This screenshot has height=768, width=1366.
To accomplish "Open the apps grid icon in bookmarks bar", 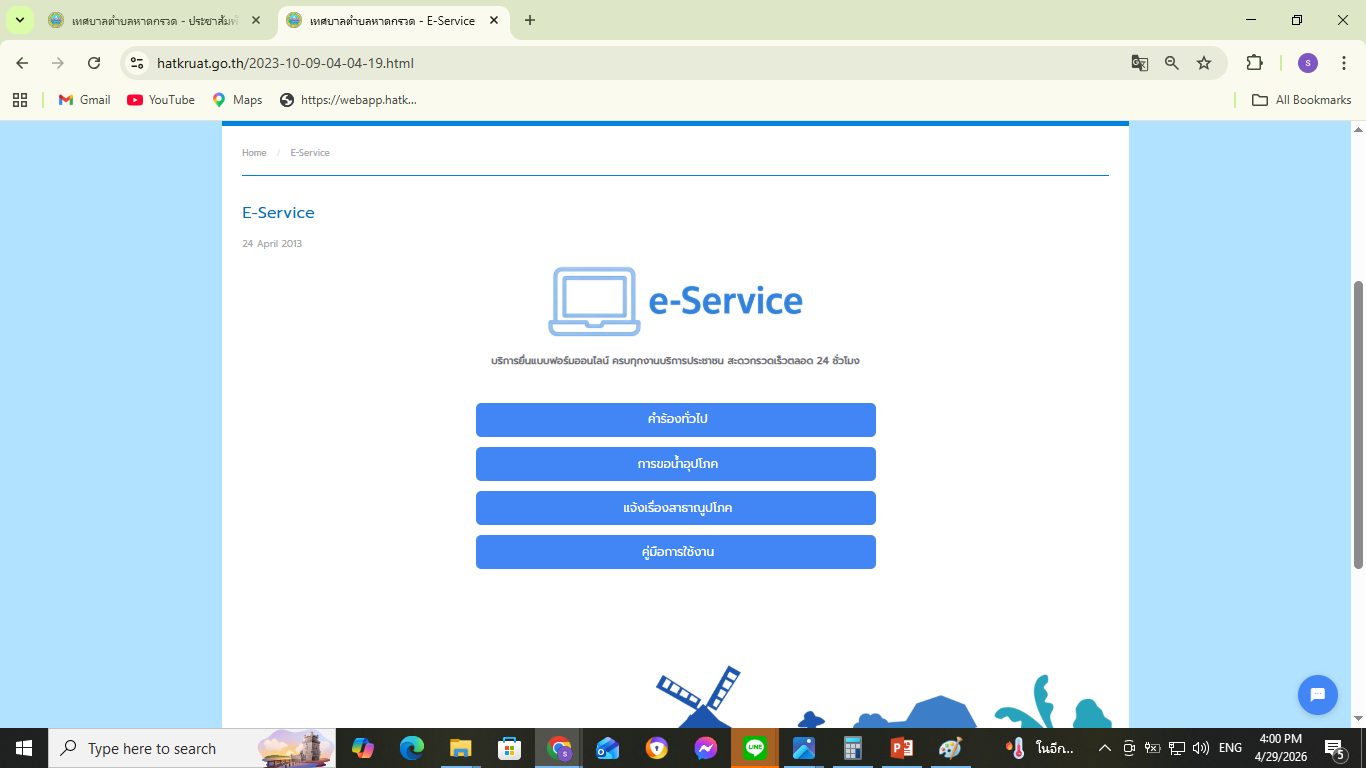I will click(x=20, y=100).
